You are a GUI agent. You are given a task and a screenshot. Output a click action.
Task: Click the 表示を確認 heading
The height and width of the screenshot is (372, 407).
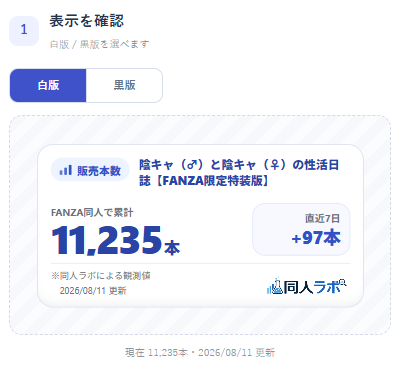[x=87, y=21]
